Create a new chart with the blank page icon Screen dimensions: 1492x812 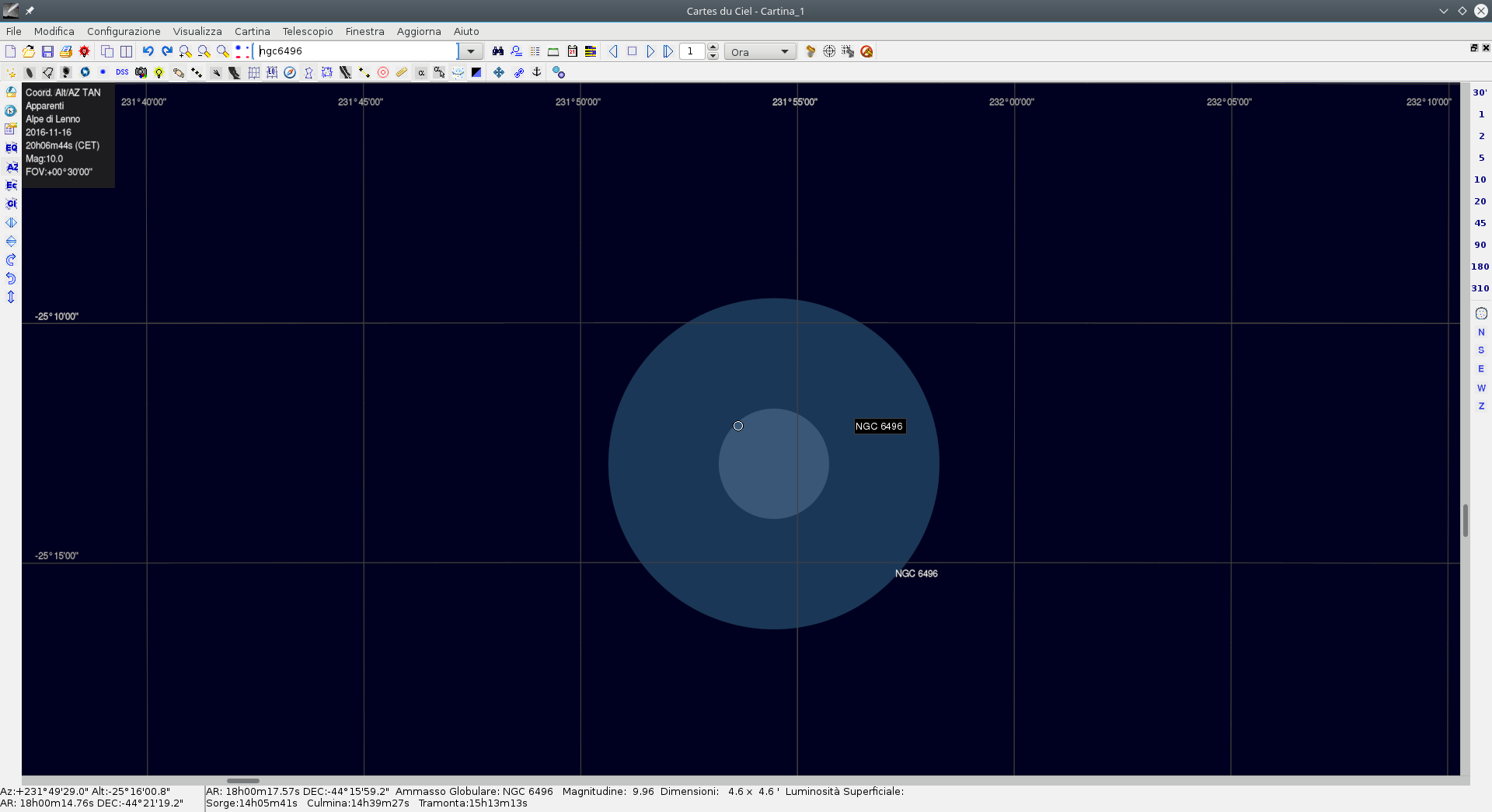tap(10, 51)
